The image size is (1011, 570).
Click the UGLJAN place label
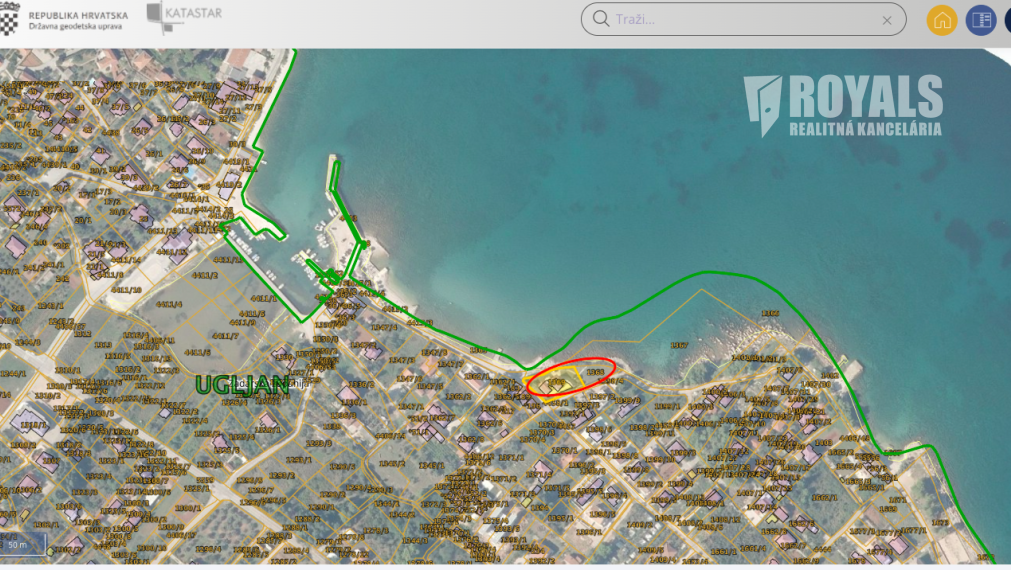tap(242, 385)
